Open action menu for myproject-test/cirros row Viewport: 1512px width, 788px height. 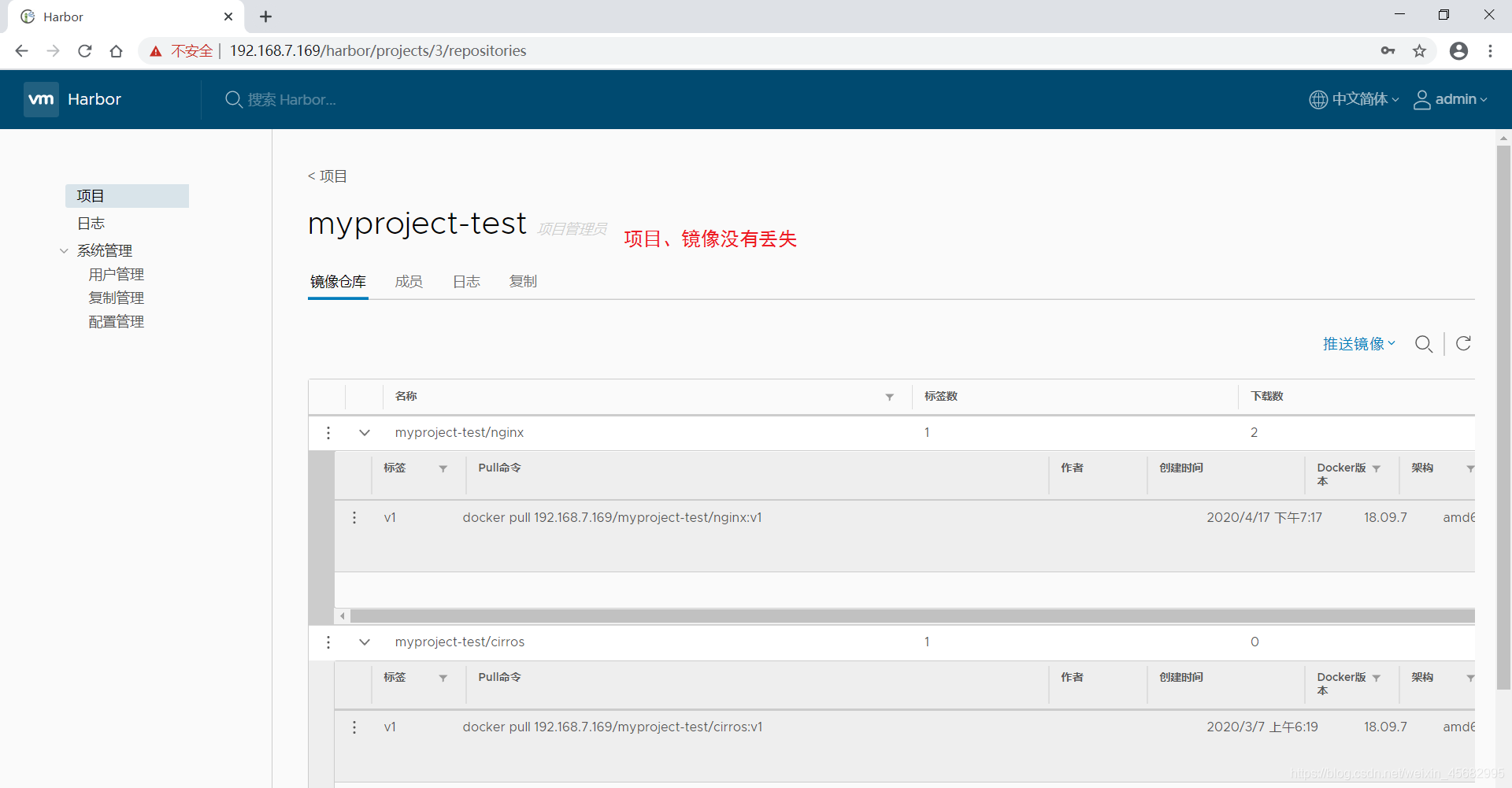328,642
